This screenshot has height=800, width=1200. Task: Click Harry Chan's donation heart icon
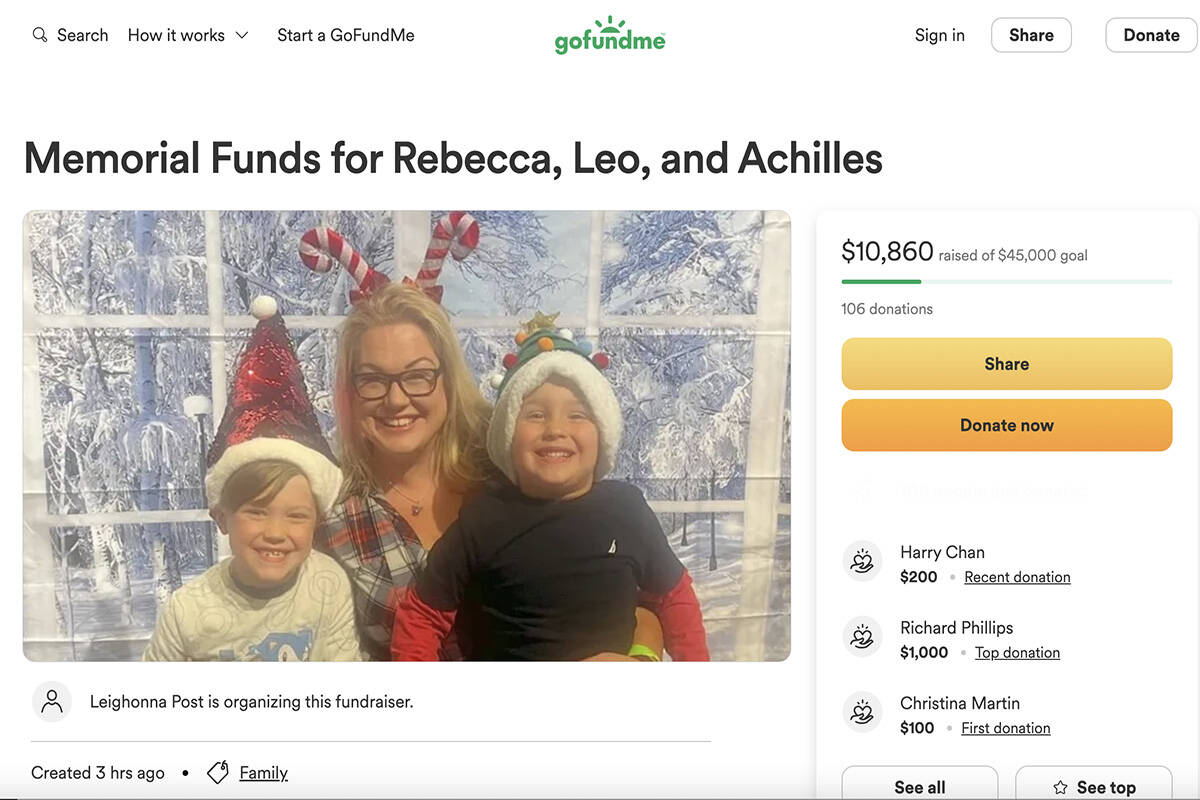[x=862, y=562]
